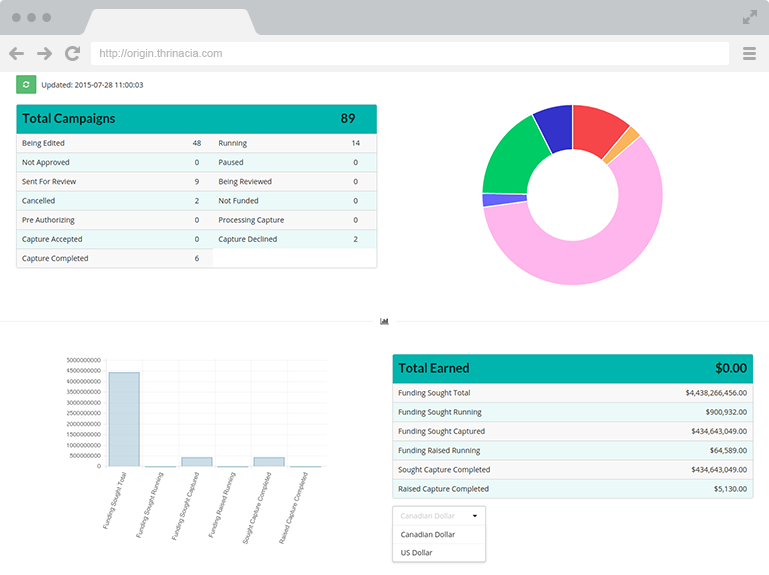Click the fullscreen expand arrows icon

click(x=749, y=17)
